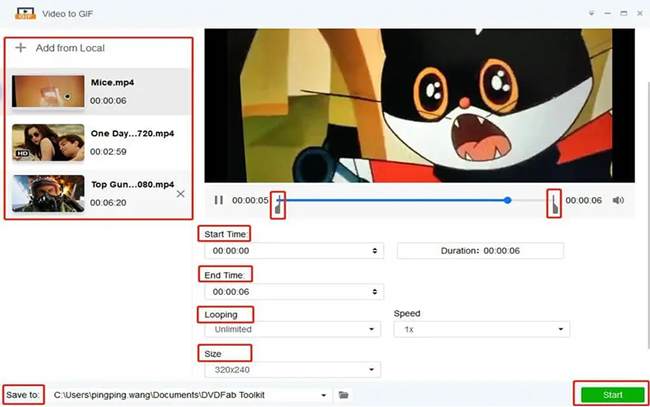Click the blue playhead on the progress bar

[508, 200]
